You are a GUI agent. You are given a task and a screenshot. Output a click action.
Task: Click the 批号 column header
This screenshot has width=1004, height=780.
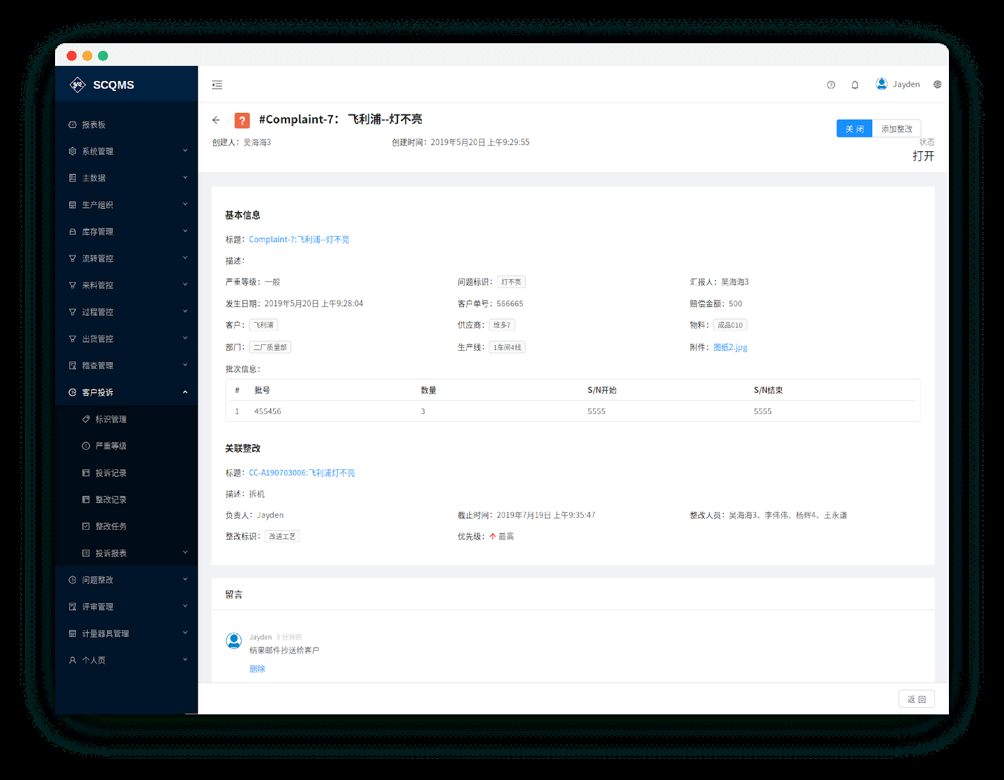click(x=262, y=390)
